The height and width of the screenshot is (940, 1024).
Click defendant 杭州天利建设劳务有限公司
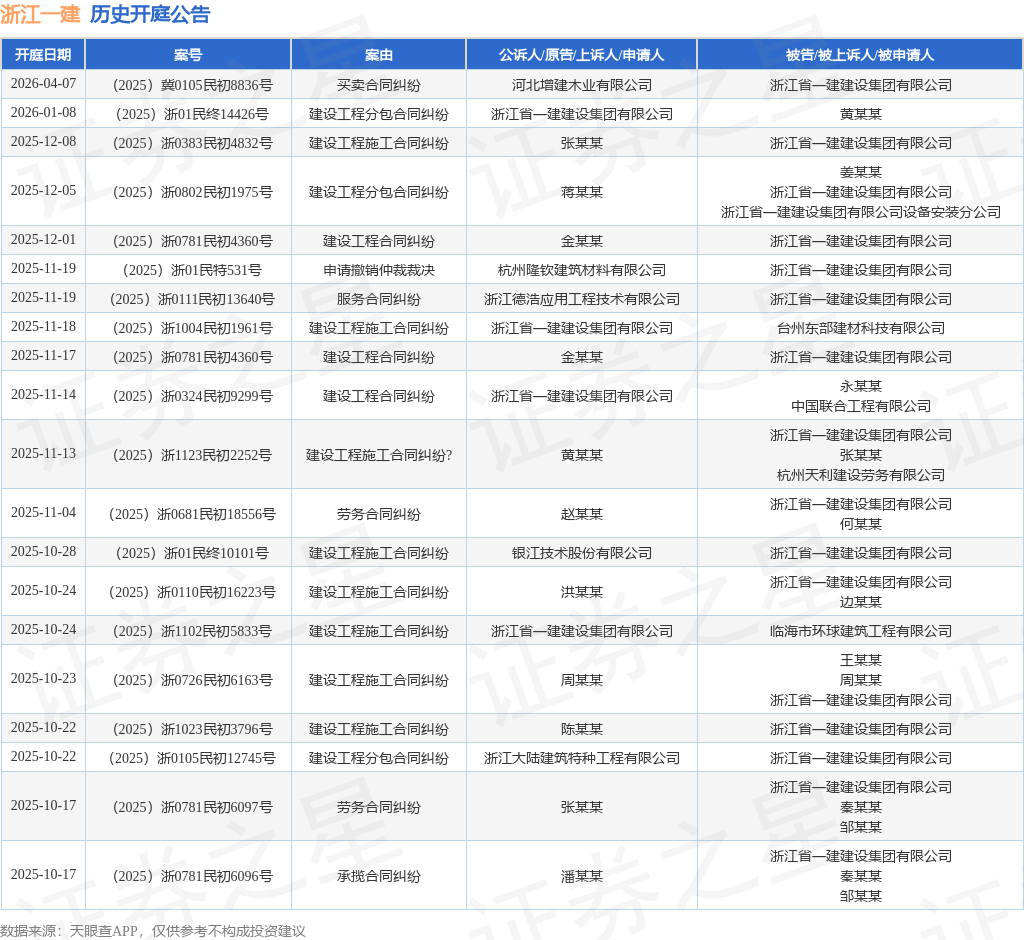click(x=861, y=476)
